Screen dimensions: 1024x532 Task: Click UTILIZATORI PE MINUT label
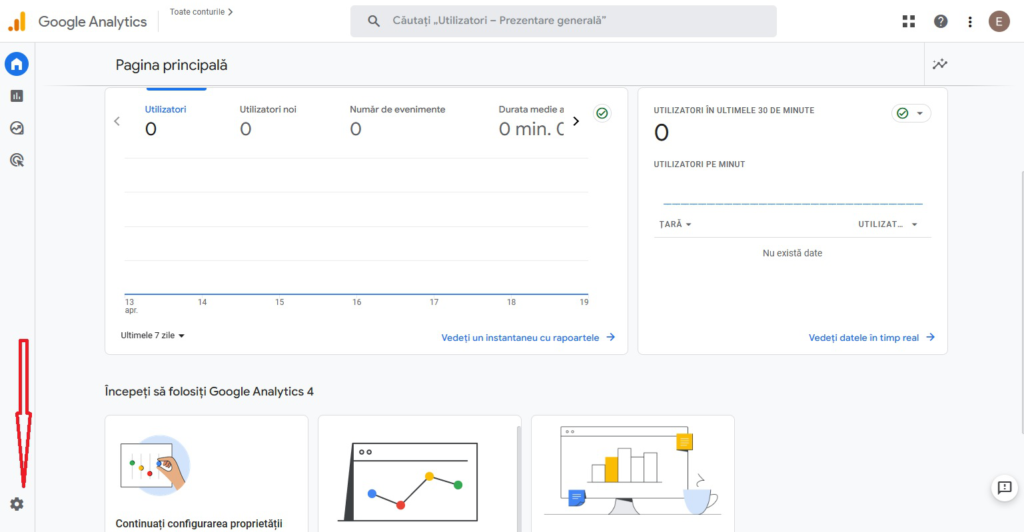click(699, 164)
